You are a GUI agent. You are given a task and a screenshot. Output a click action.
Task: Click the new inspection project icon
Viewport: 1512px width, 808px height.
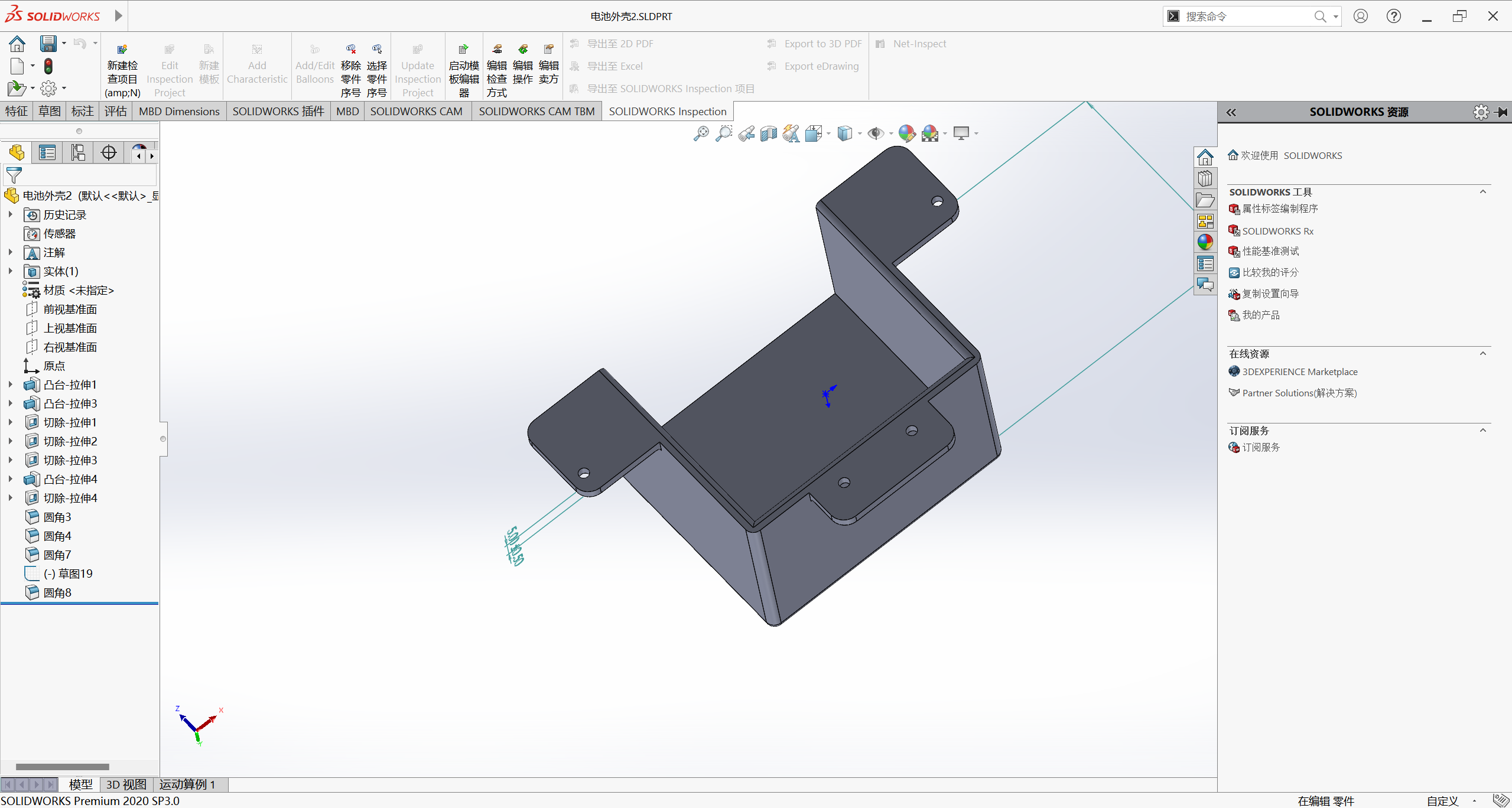coord(122,50)
